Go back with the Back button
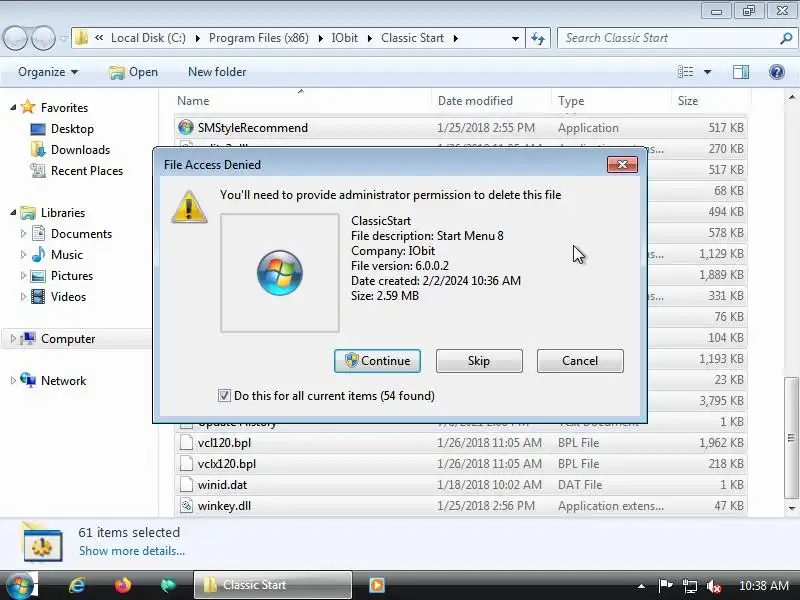The image size is (800, 600). click(x=15, y=38)
